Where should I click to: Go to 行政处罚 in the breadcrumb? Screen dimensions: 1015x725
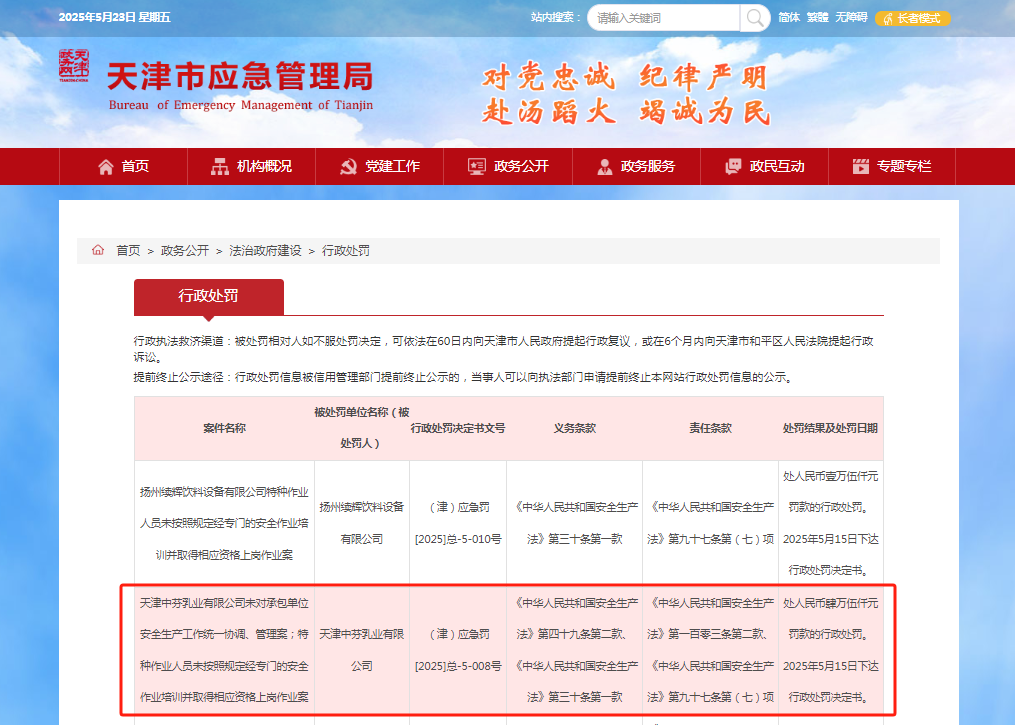click(346, 251)
